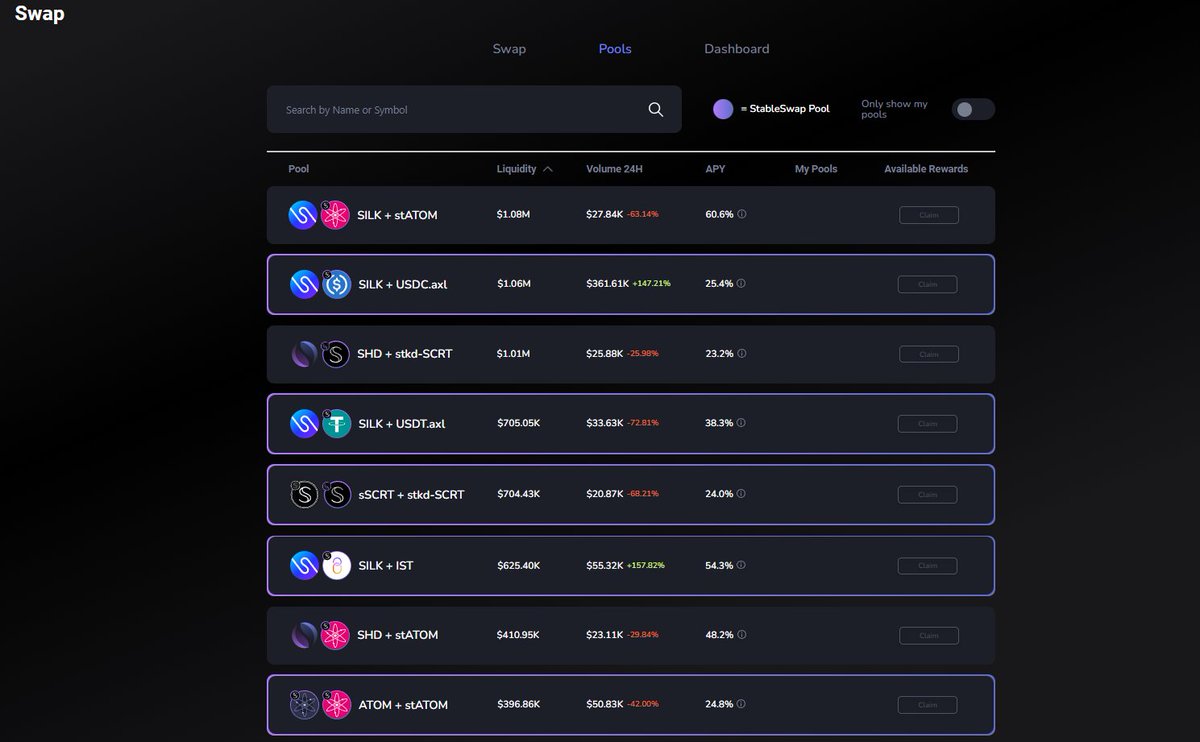Click the stATOM icon in SHD + stATOM row
The image size is (1200, 742).
(x=335, y=635)
